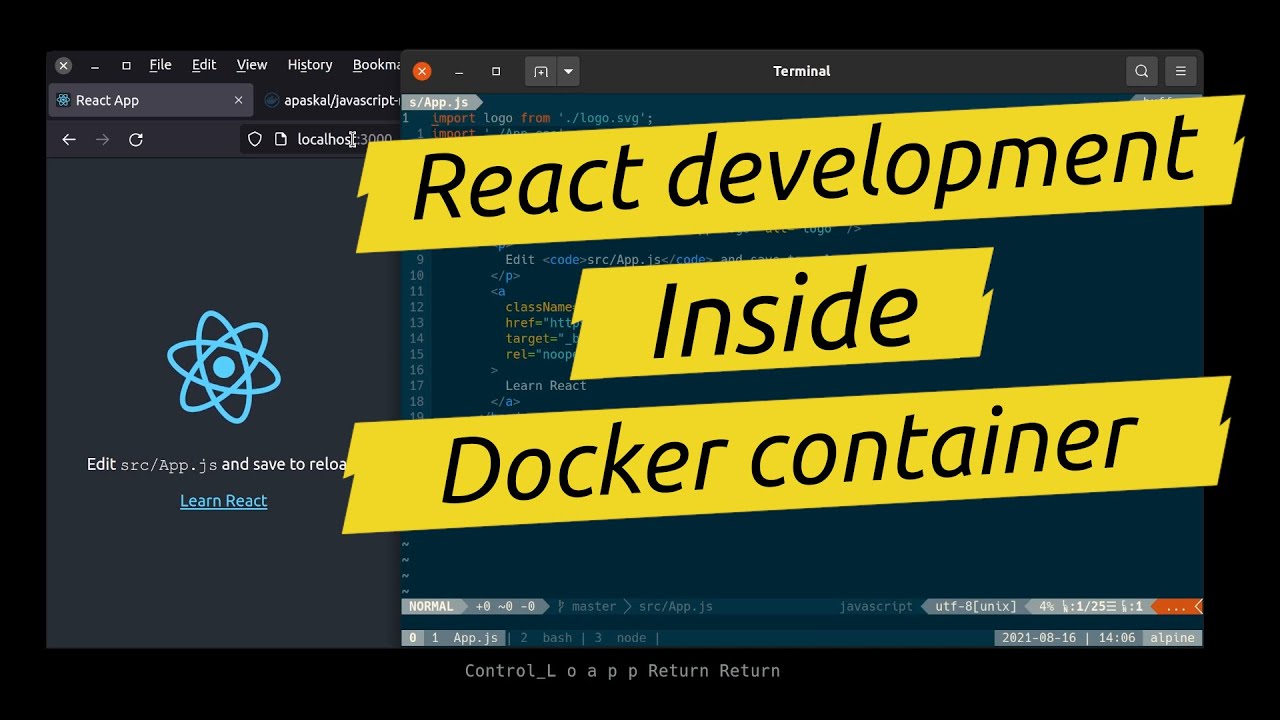1280x720 pixels.
Task: Click the alpine hostname label
Action: (1173, 638)
